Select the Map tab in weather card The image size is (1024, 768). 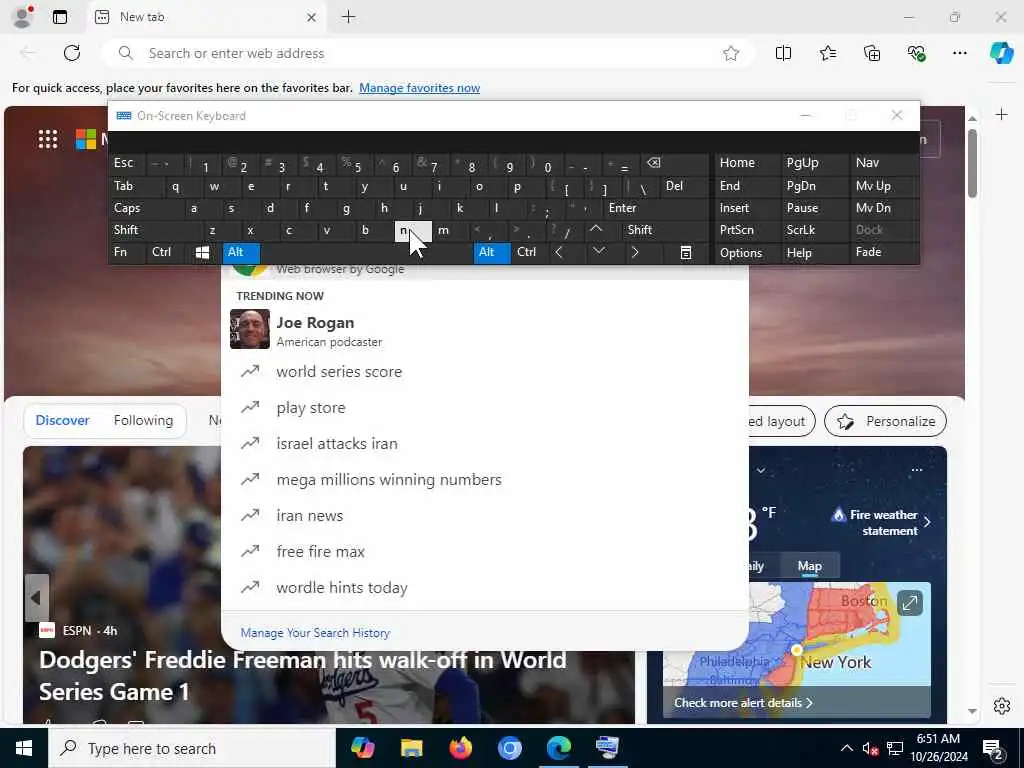click(809, 566)
